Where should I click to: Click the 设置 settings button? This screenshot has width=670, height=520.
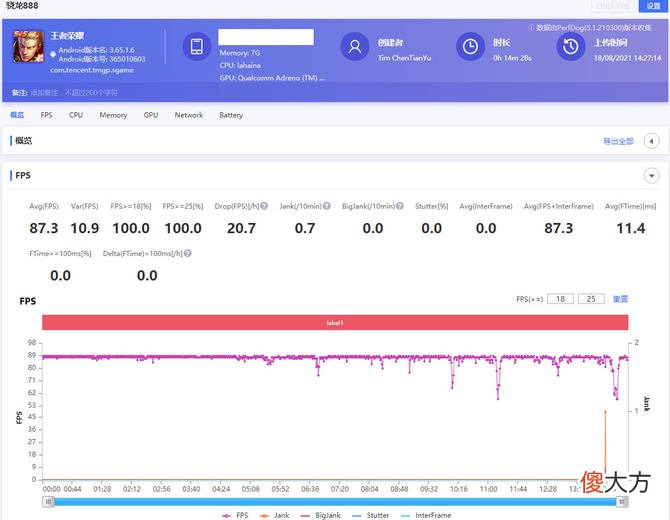click(653, 6)
